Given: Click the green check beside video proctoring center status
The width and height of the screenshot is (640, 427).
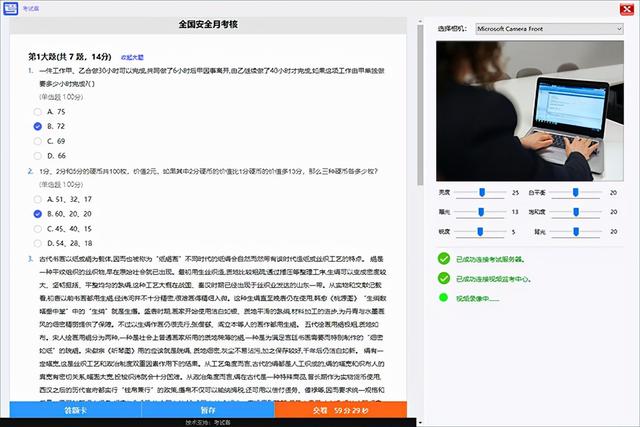Looking at the screenshot, I should click(444, 278).
